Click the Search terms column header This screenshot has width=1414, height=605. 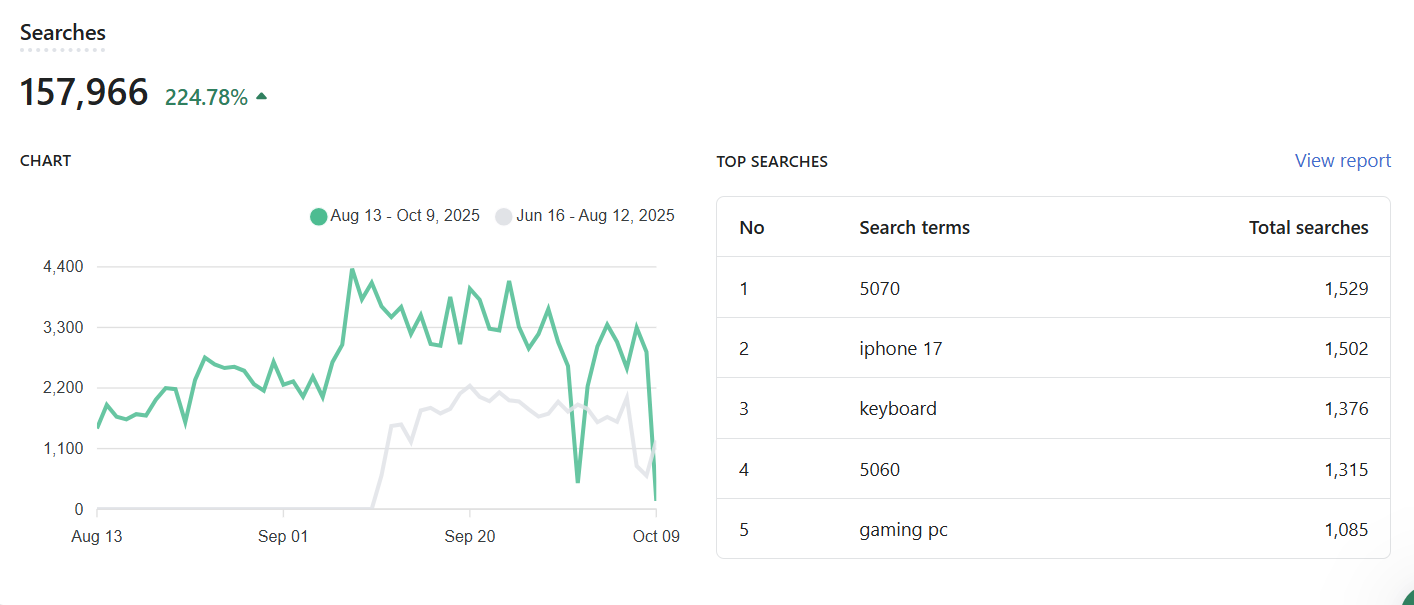coord(914,228)
